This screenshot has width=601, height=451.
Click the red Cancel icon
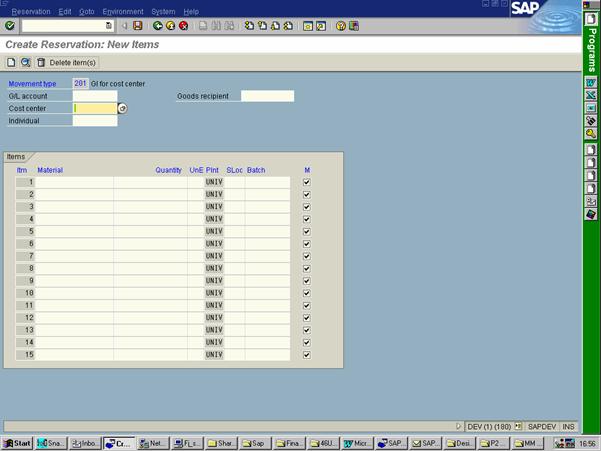184,26
